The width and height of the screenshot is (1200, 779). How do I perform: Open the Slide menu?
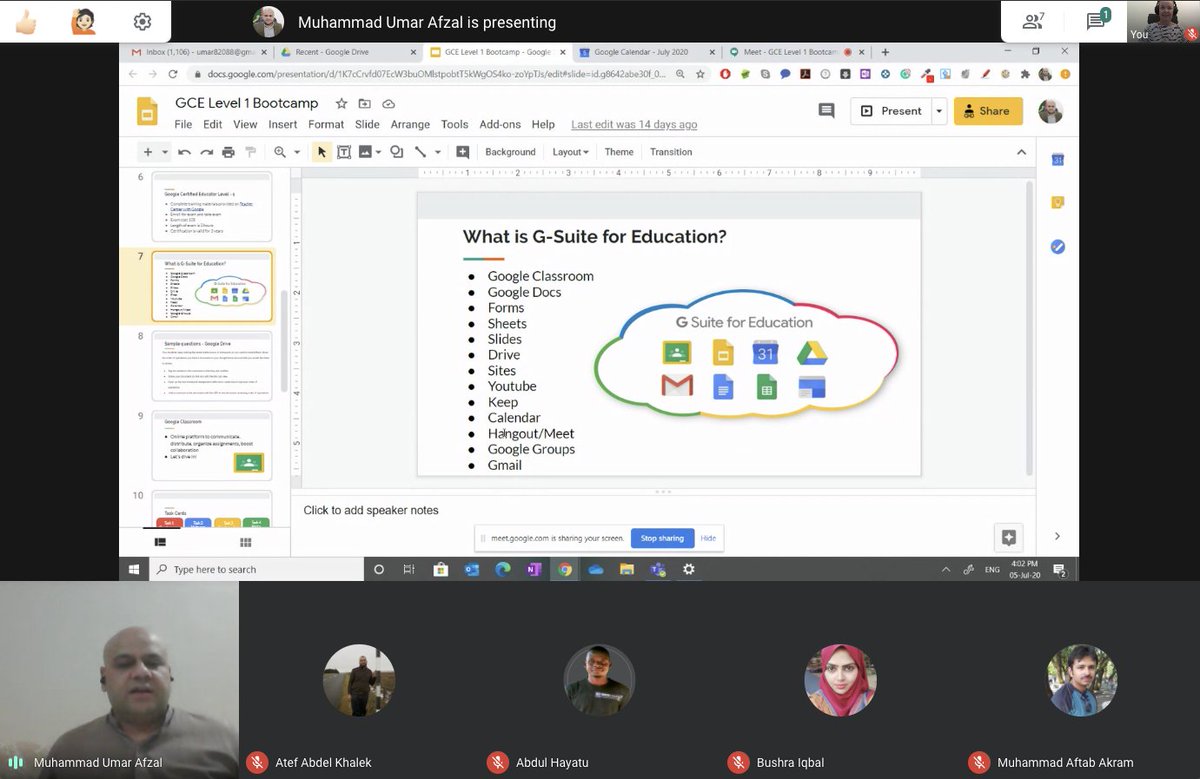click(x=367, y=124)
